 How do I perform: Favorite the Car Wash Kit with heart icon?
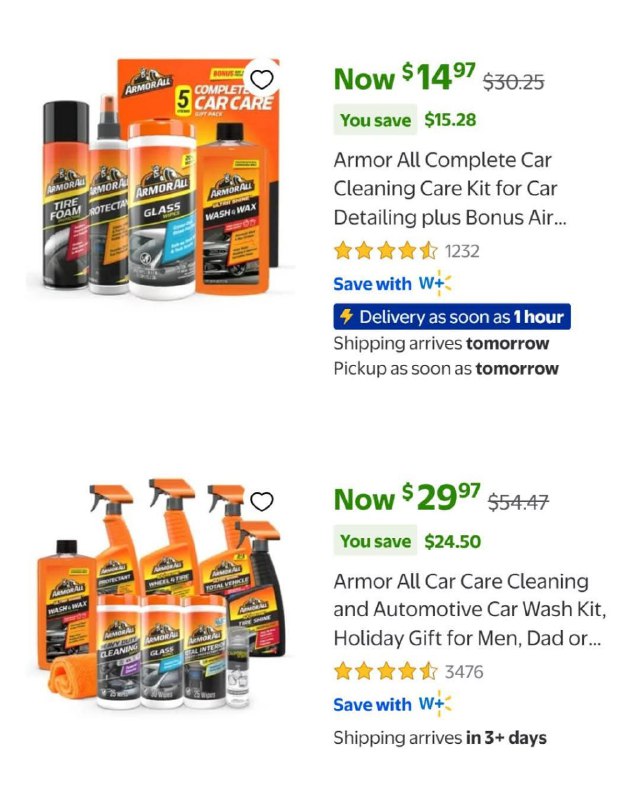[262, 501]
